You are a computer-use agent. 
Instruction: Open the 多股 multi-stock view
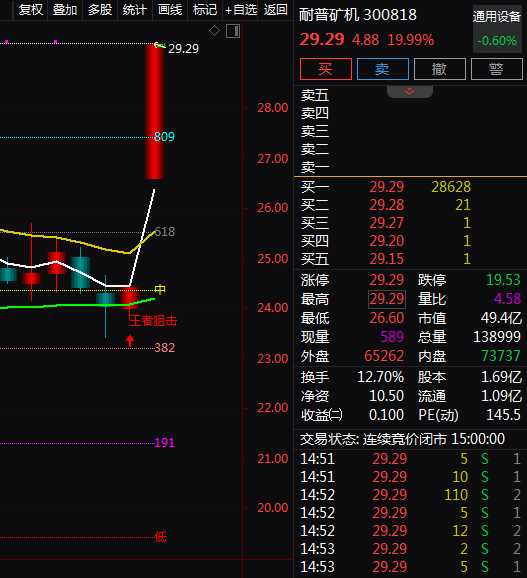tap(100, 10)
